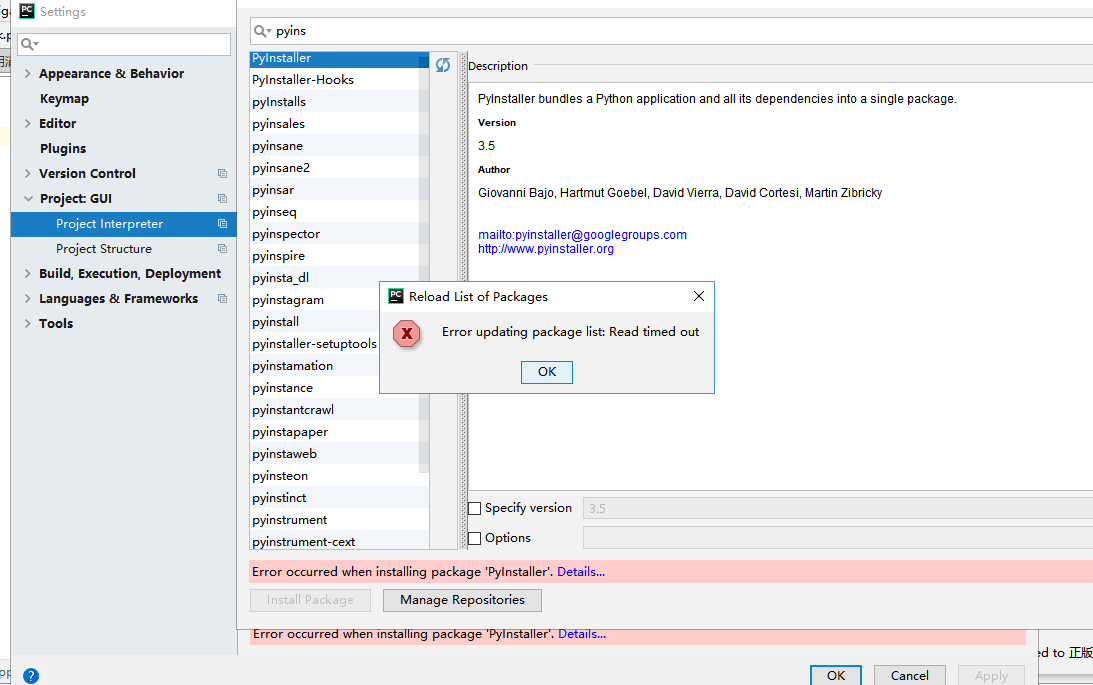Select pyinstantcrawl package

click(339, 410)
